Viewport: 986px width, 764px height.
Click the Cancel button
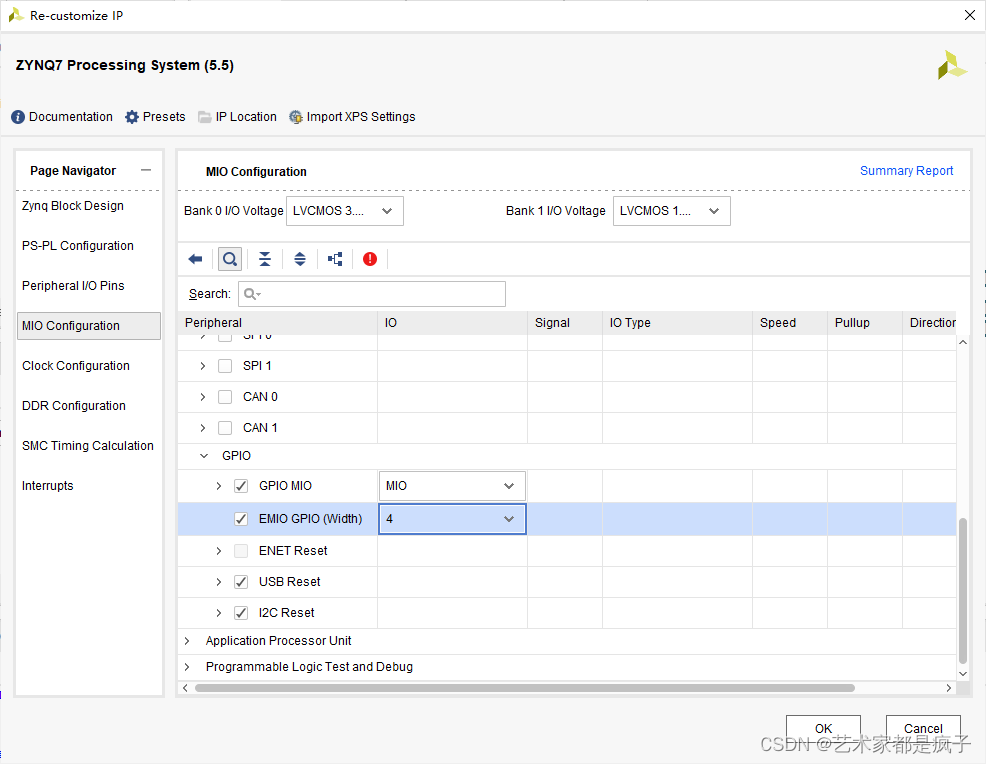923,729
